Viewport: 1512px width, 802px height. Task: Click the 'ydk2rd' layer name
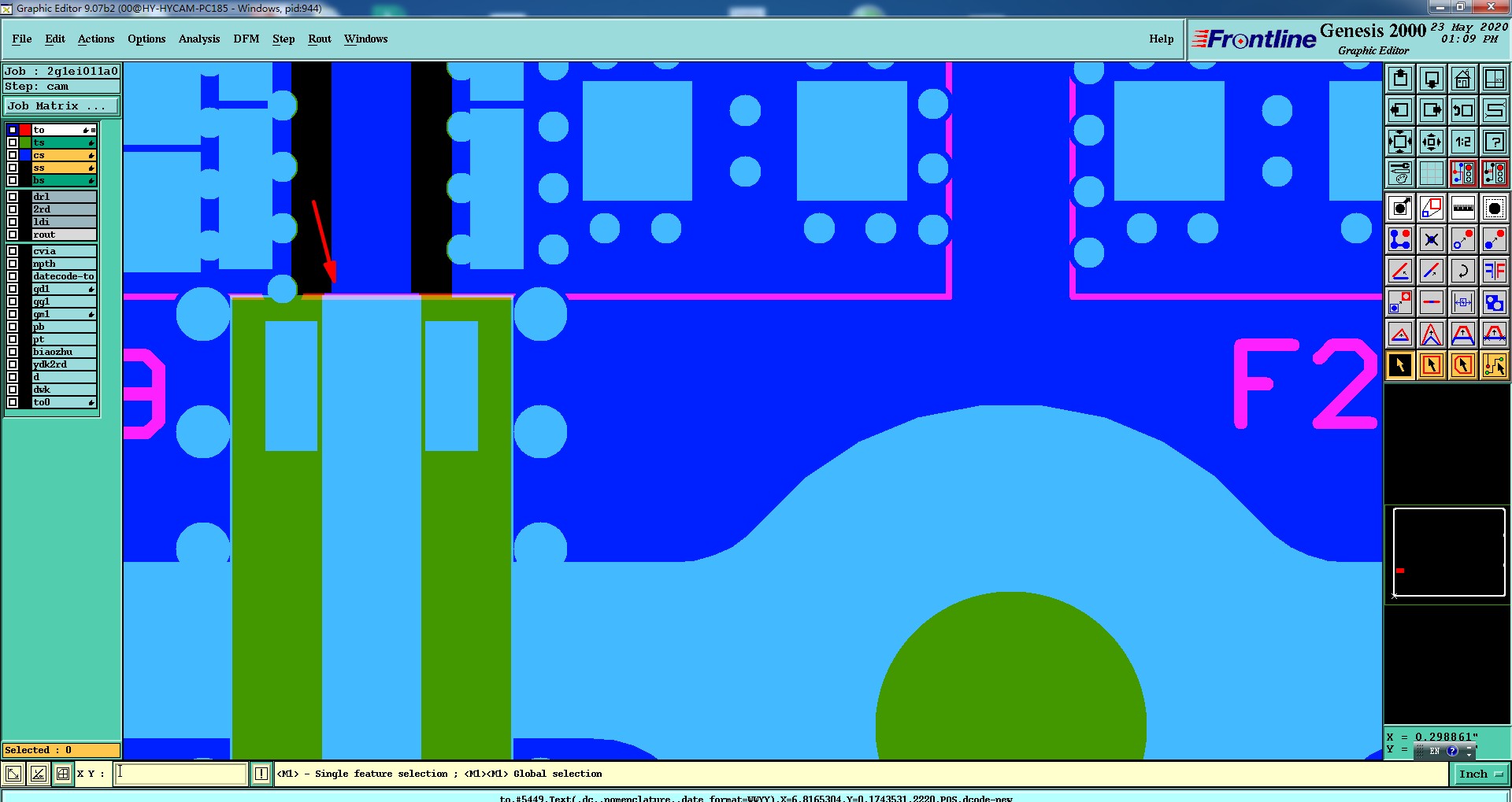[64, 364]
